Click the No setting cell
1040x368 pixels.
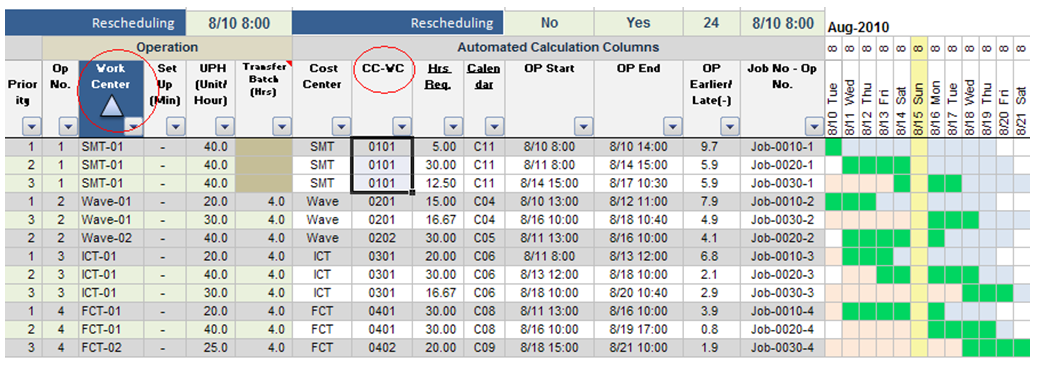[x=549, y=23]
